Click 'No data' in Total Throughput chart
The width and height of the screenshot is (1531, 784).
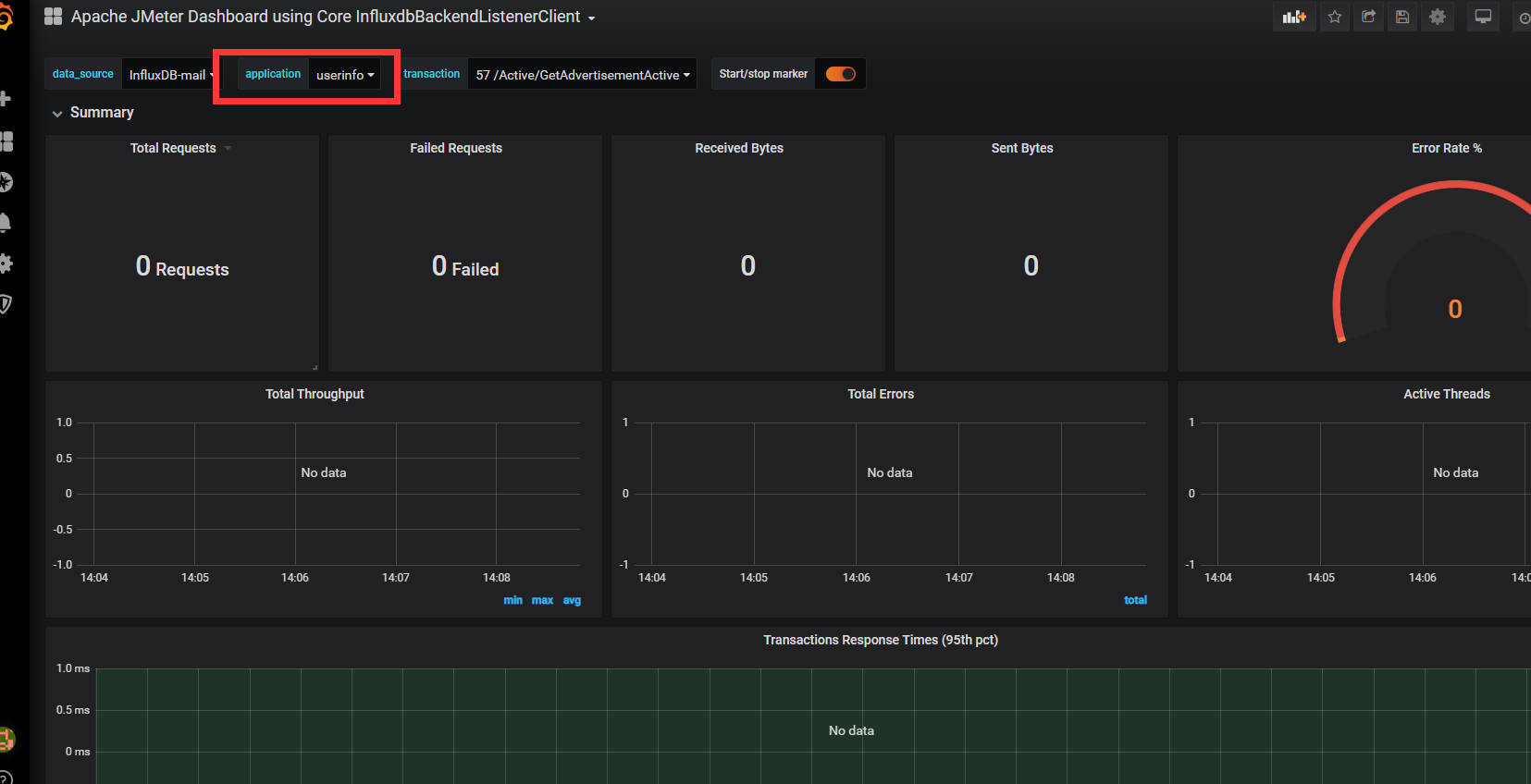pyautogui.click(x=324, y=472)
